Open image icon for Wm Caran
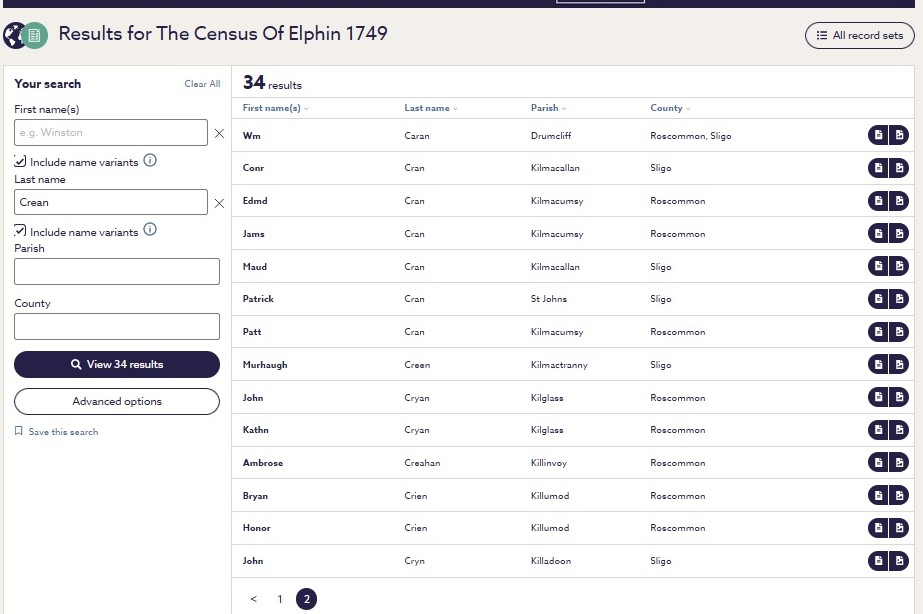The image size is (923, 614). coord(899,135)
